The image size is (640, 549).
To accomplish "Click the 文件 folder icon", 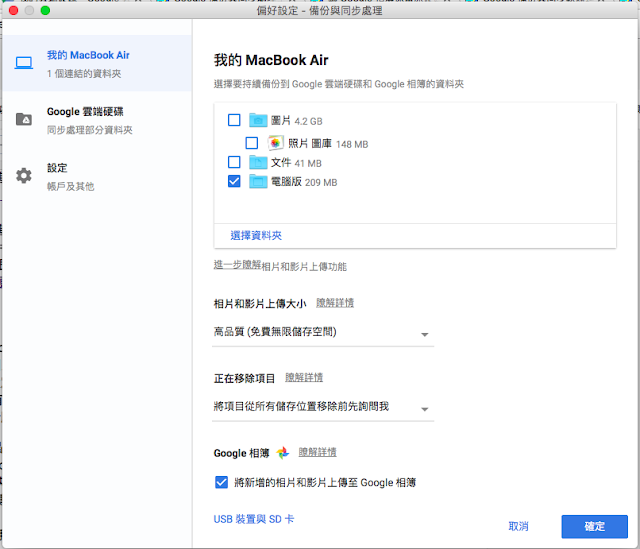I will tap(258, 162).
